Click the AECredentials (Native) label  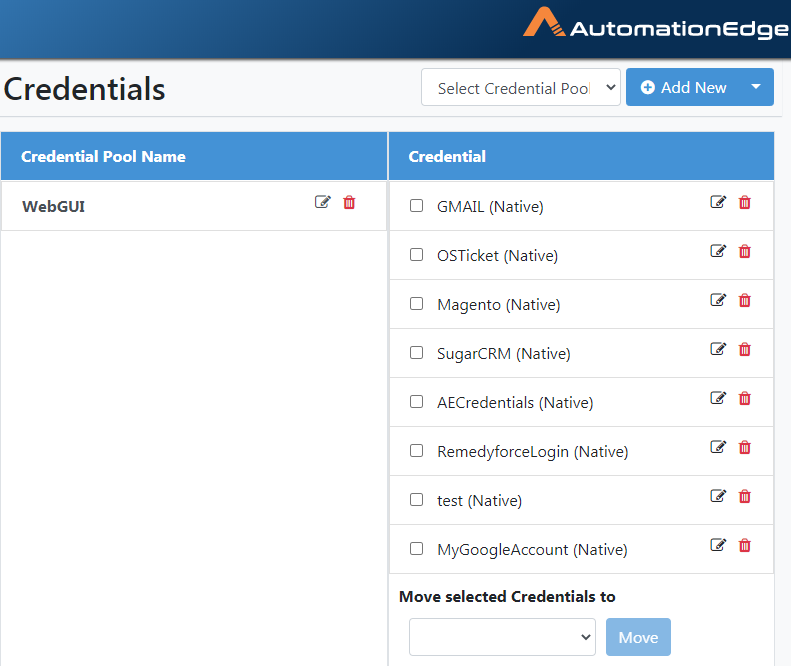515,402
